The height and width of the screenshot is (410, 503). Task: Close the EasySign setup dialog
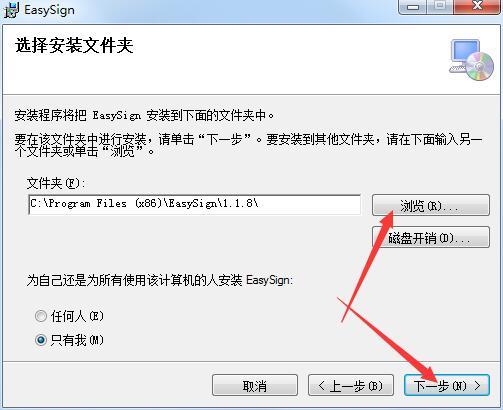[x=477, y=7]
